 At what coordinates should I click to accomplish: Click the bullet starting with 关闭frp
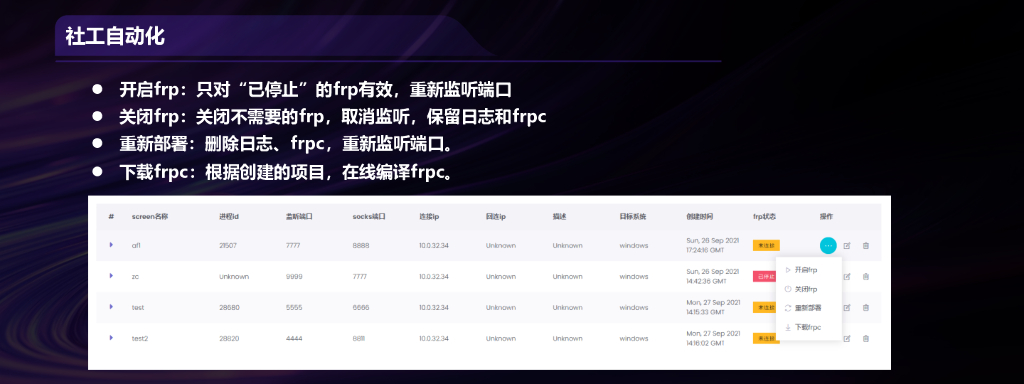pos(332,116)
